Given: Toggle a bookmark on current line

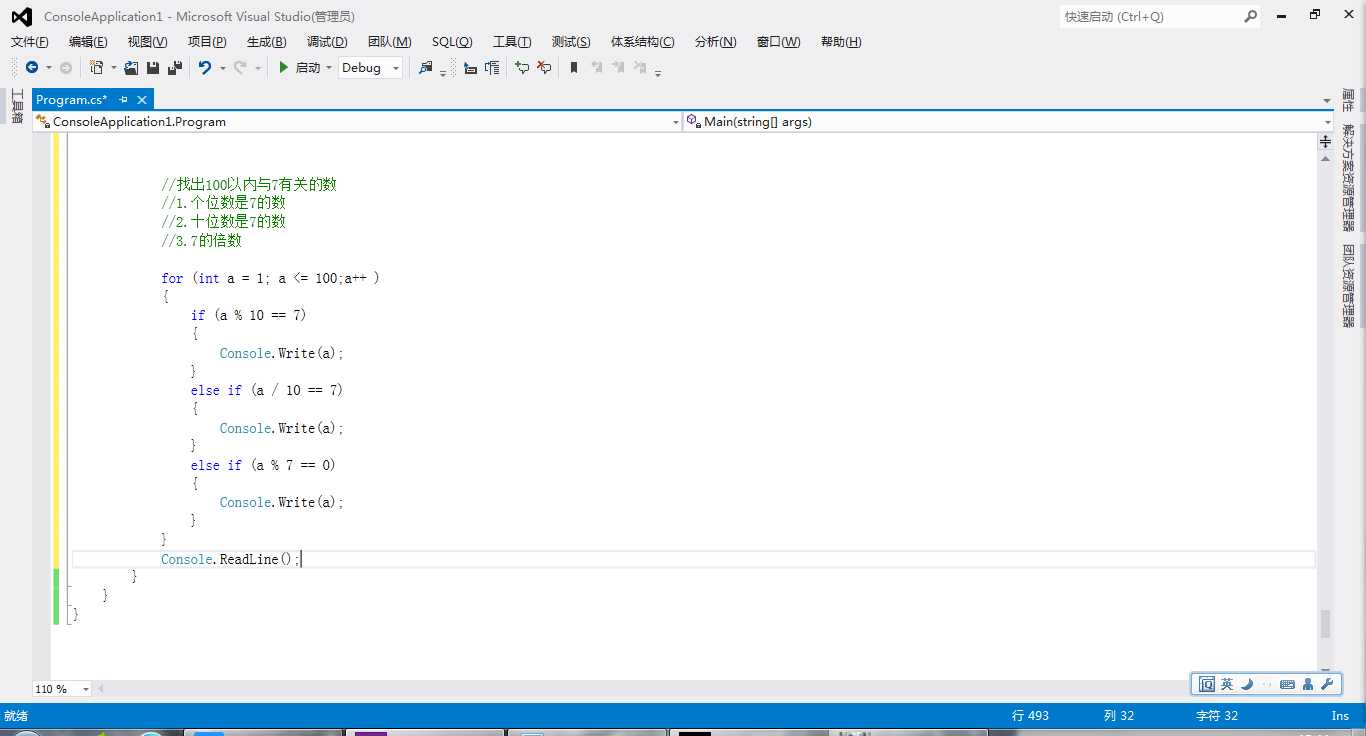Looking at the screenshot, I should (x=574, y=68).
